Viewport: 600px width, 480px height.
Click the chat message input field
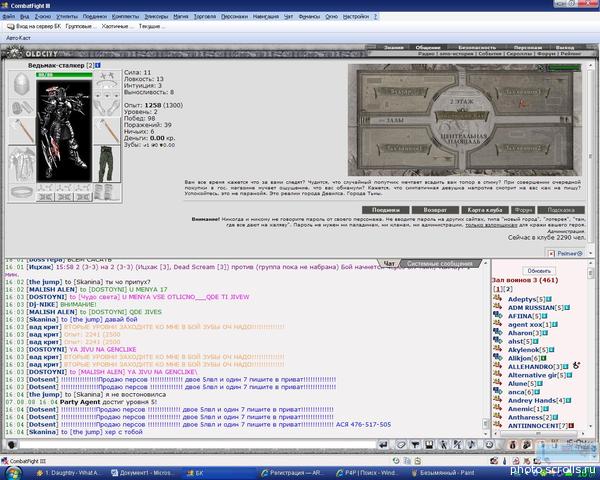[197, 445]
